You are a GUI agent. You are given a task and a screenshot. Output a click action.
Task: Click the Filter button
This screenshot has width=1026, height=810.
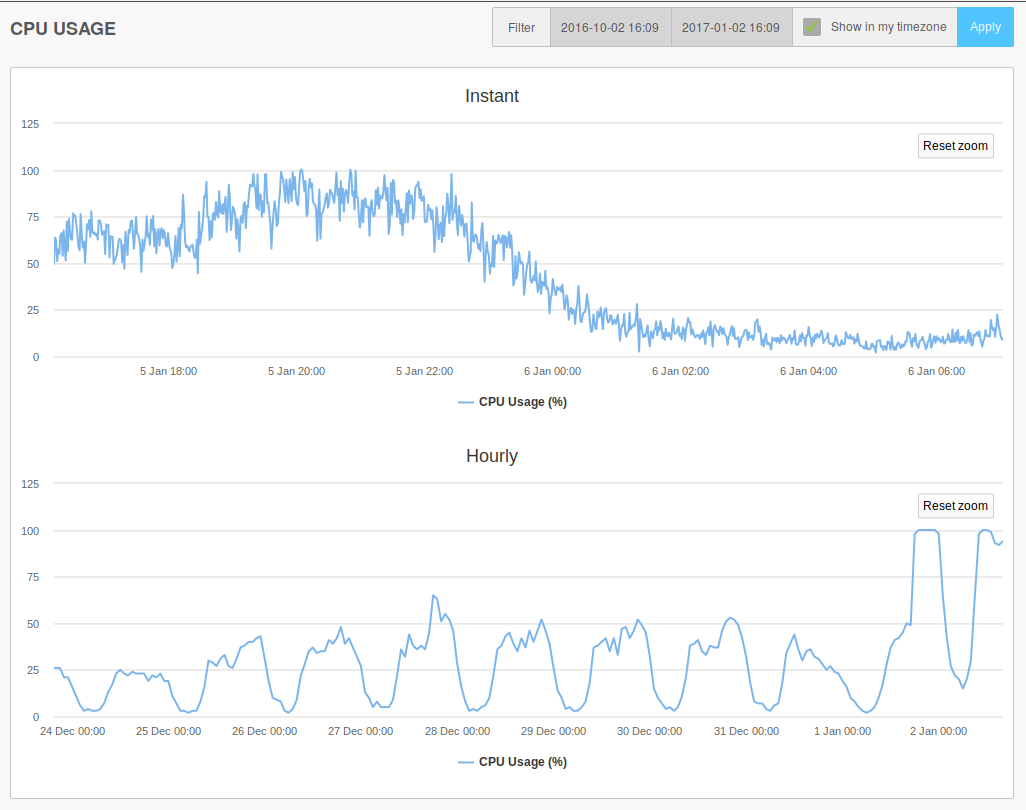[x=521, y=27]
